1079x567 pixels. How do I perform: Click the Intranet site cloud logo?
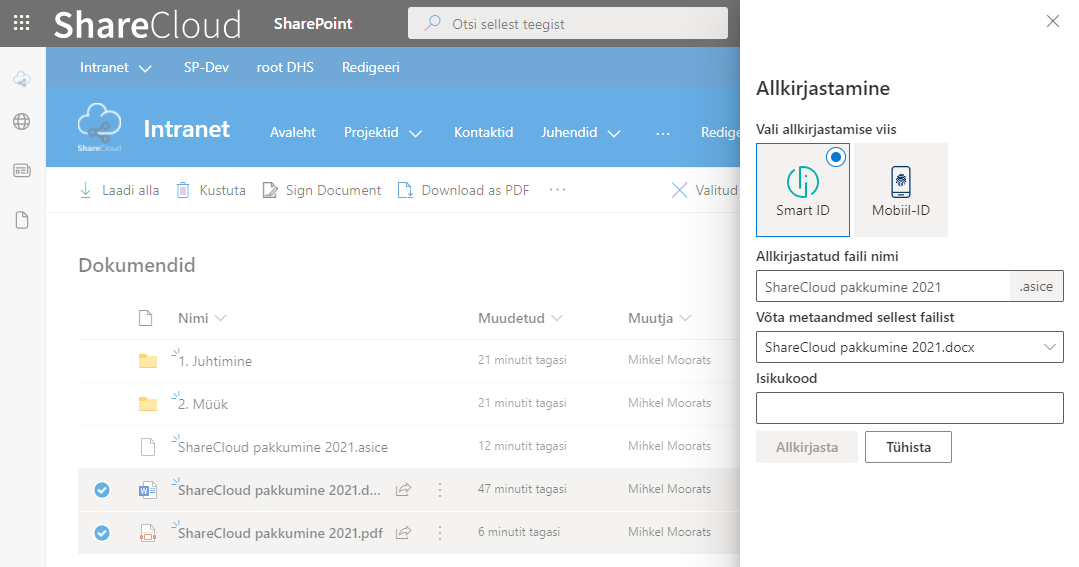coord(100,127)
